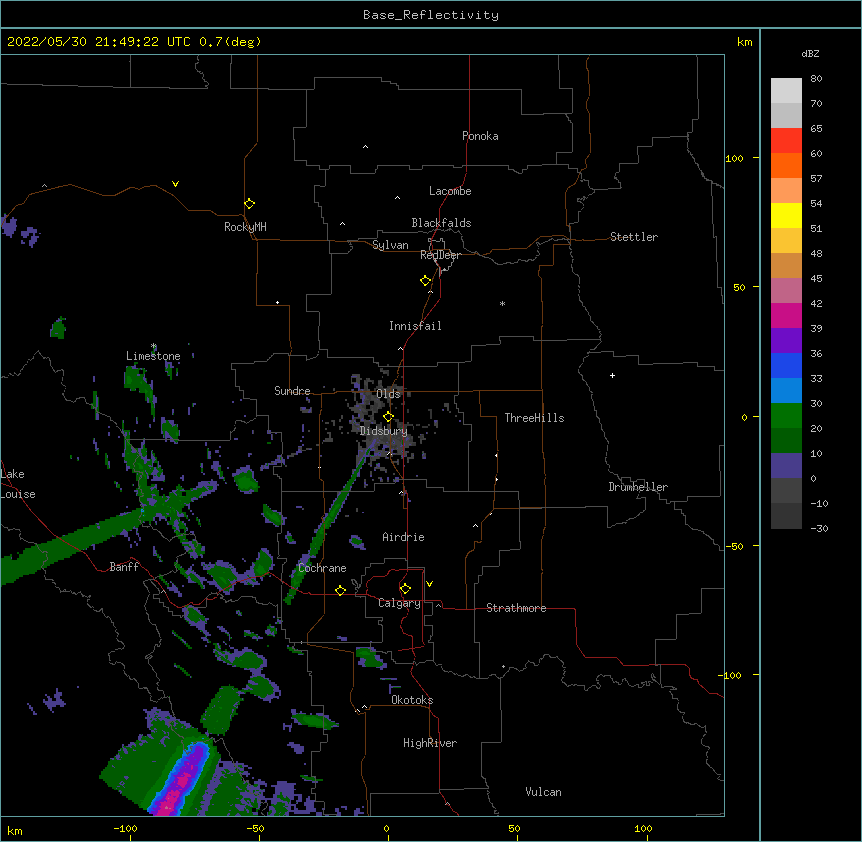
Task: Click the -100 tick label on bottom axis
Action: [125, 829]
